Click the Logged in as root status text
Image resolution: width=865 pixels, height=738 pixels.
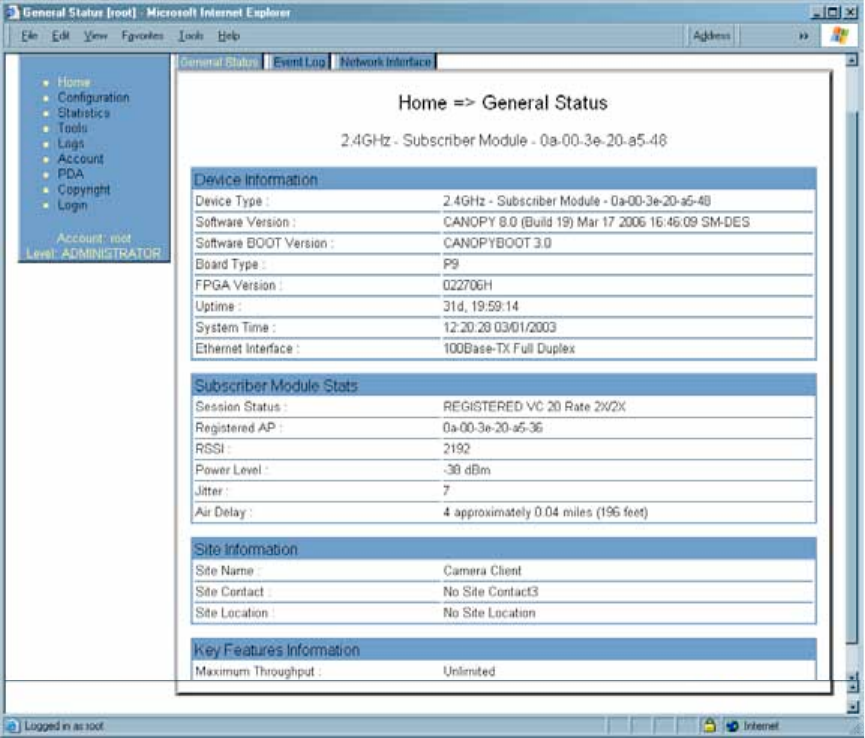coord(64,726)
